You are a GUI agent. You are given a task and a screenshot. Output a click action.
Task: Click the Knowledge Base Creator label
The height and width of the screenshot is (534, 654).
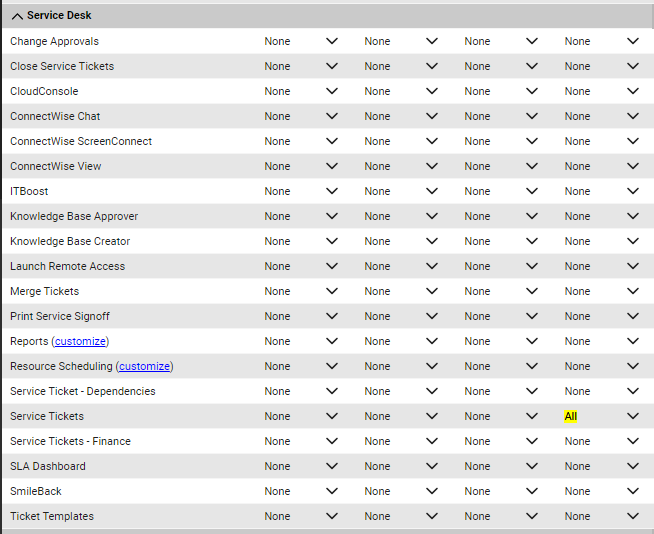pos(70,242)
